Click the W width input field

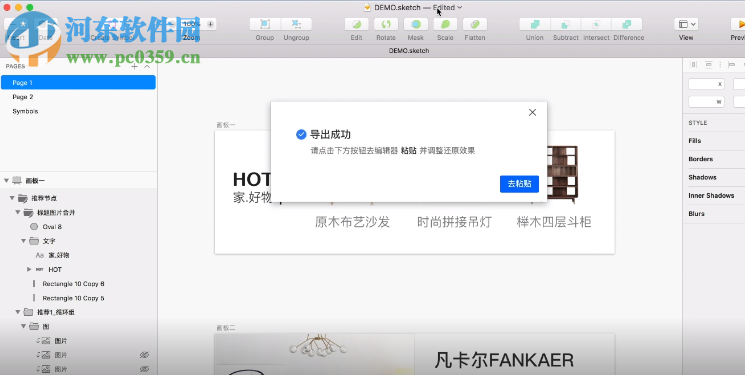pyautogui.click(x=706, y=102)
